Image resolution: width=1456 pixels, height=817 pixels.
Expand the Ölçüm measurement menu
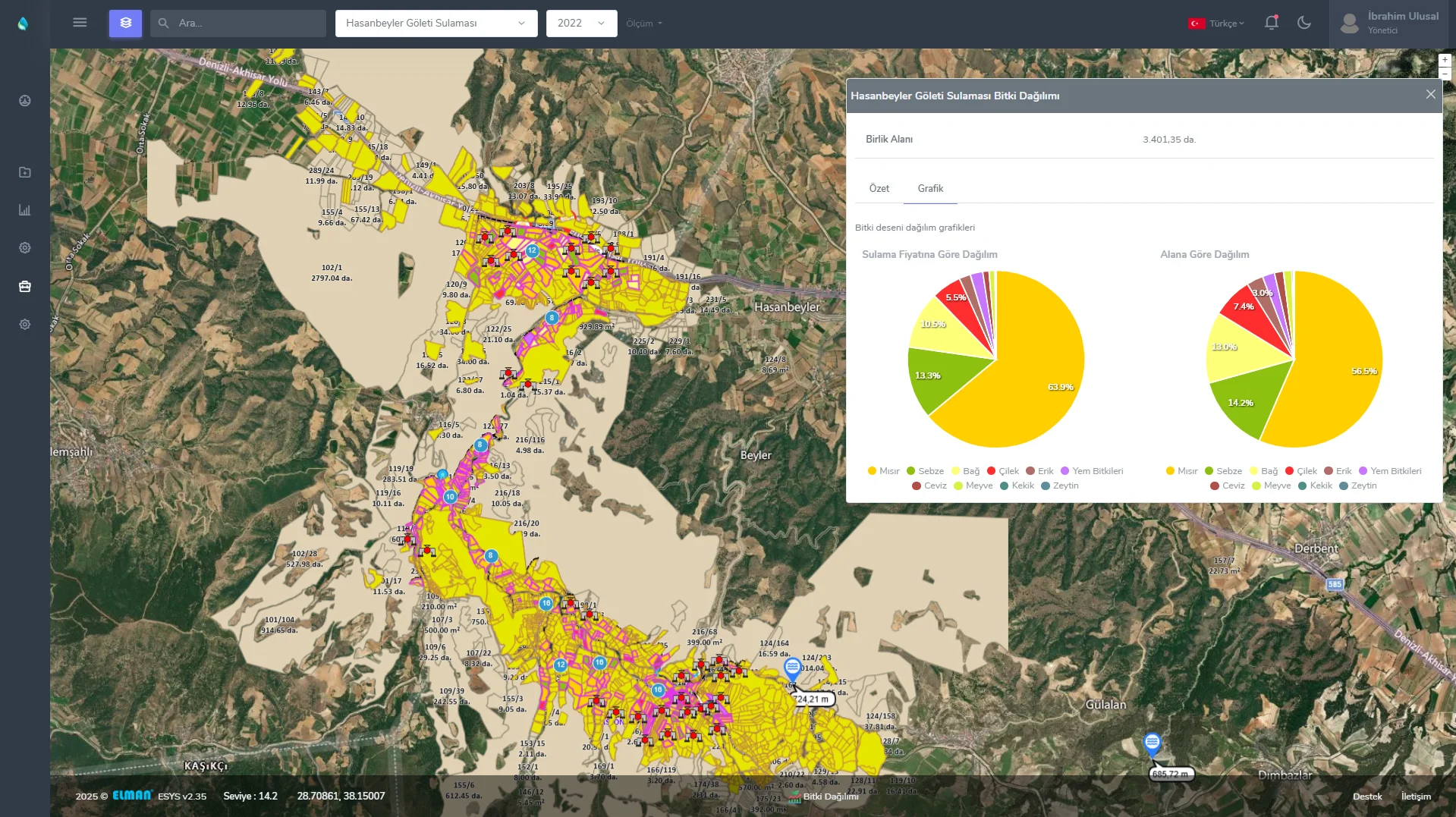click(644, 24)
